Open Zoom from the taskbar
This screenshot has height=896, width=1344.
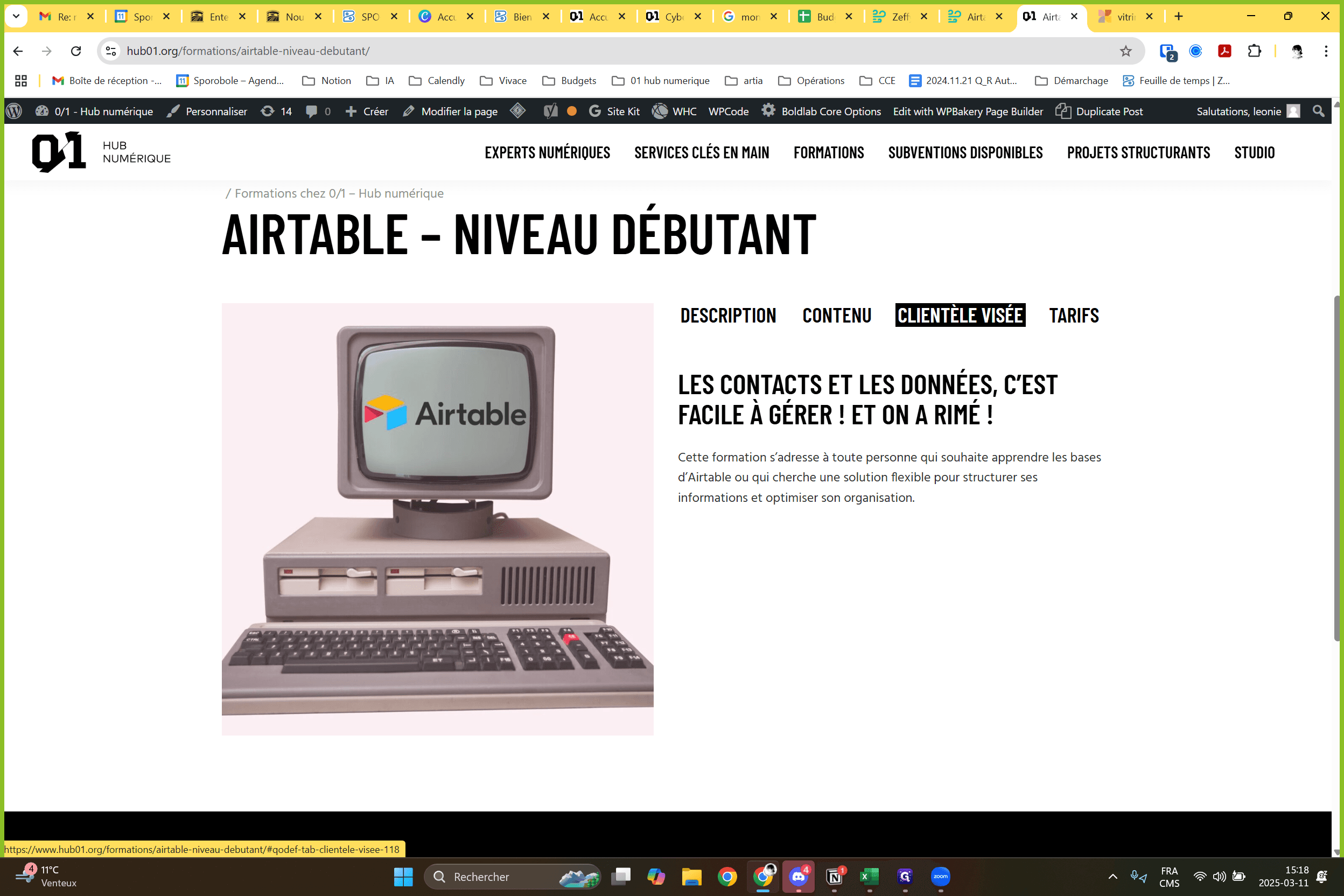941,877
